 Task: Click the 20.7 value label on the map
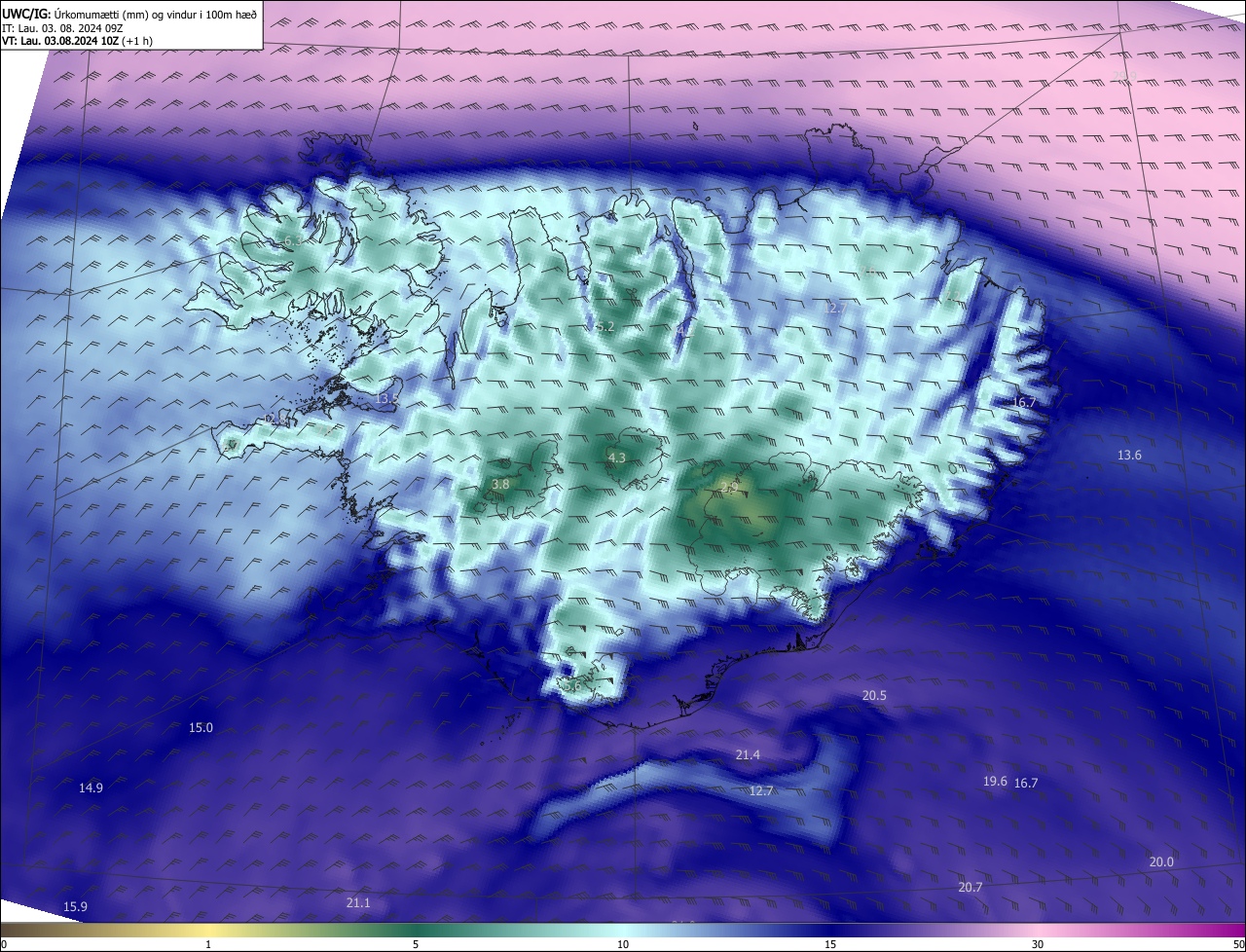[970, 887]
